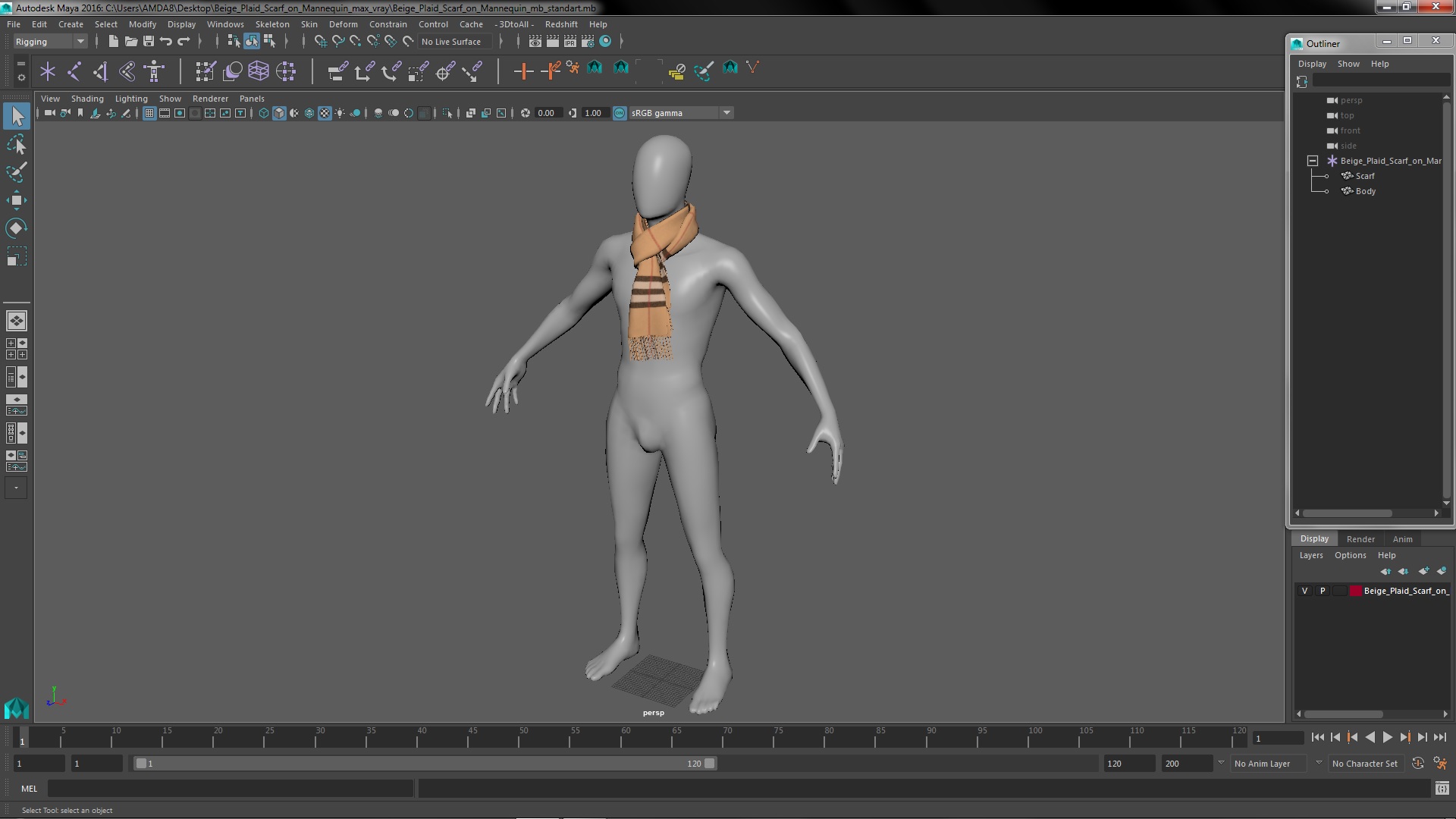Click the Create New Layer icon

(x=1423, y=571)
